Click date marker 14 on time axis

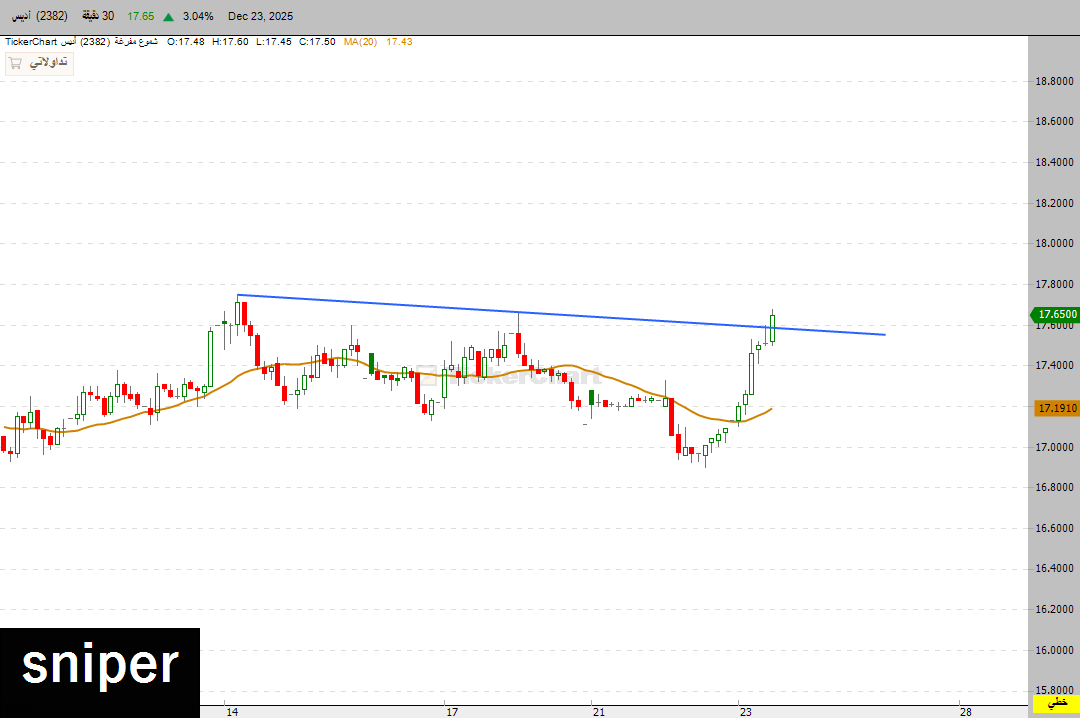coord(232,712)
